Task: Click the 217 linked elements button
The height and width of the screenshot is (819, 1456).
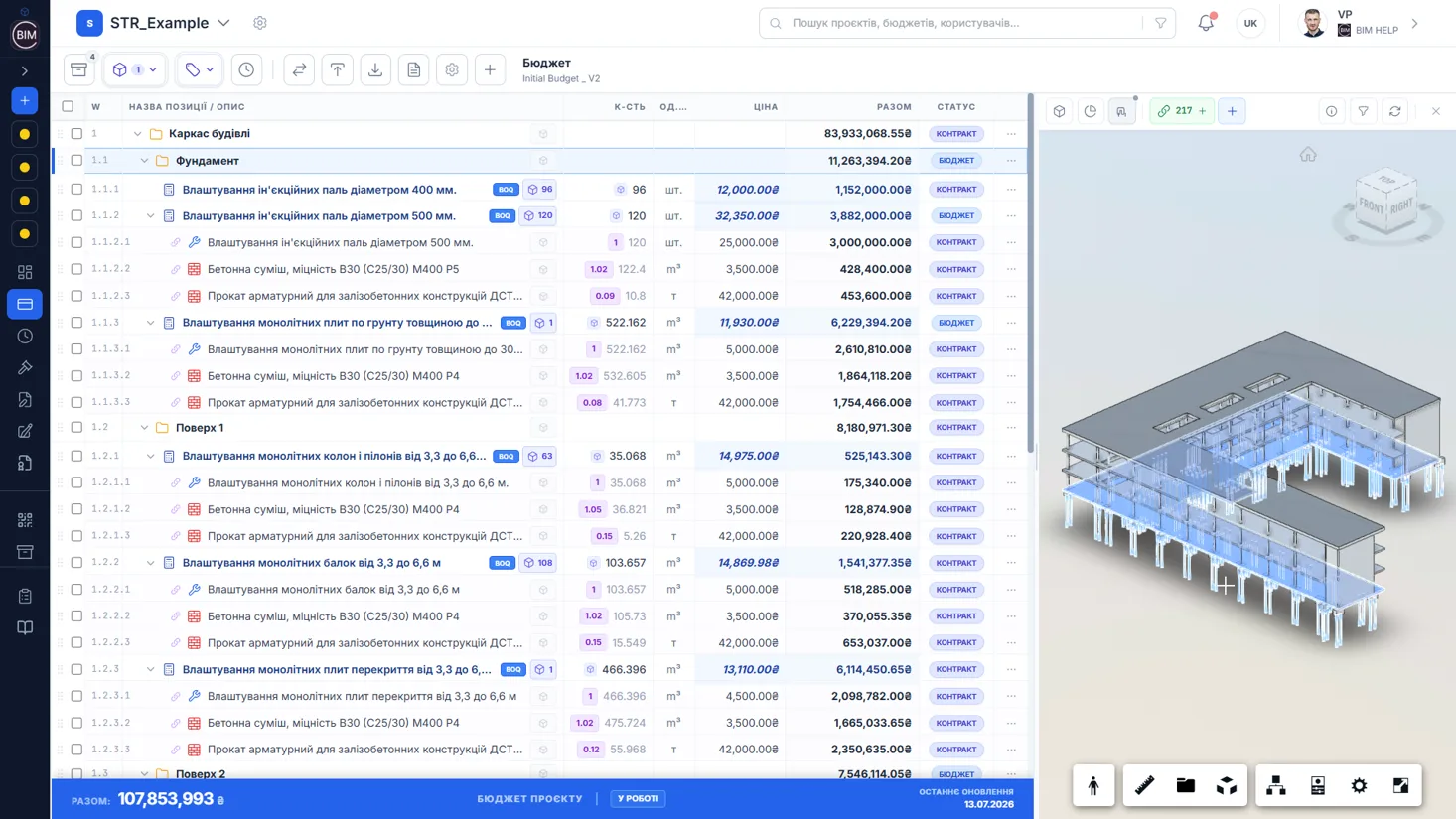Action: (1182, 111)
